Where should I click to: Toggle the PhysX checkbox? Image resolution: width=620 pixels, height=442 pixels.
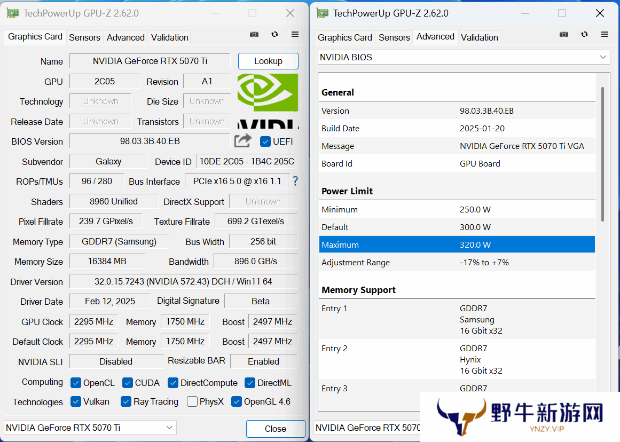192,402
